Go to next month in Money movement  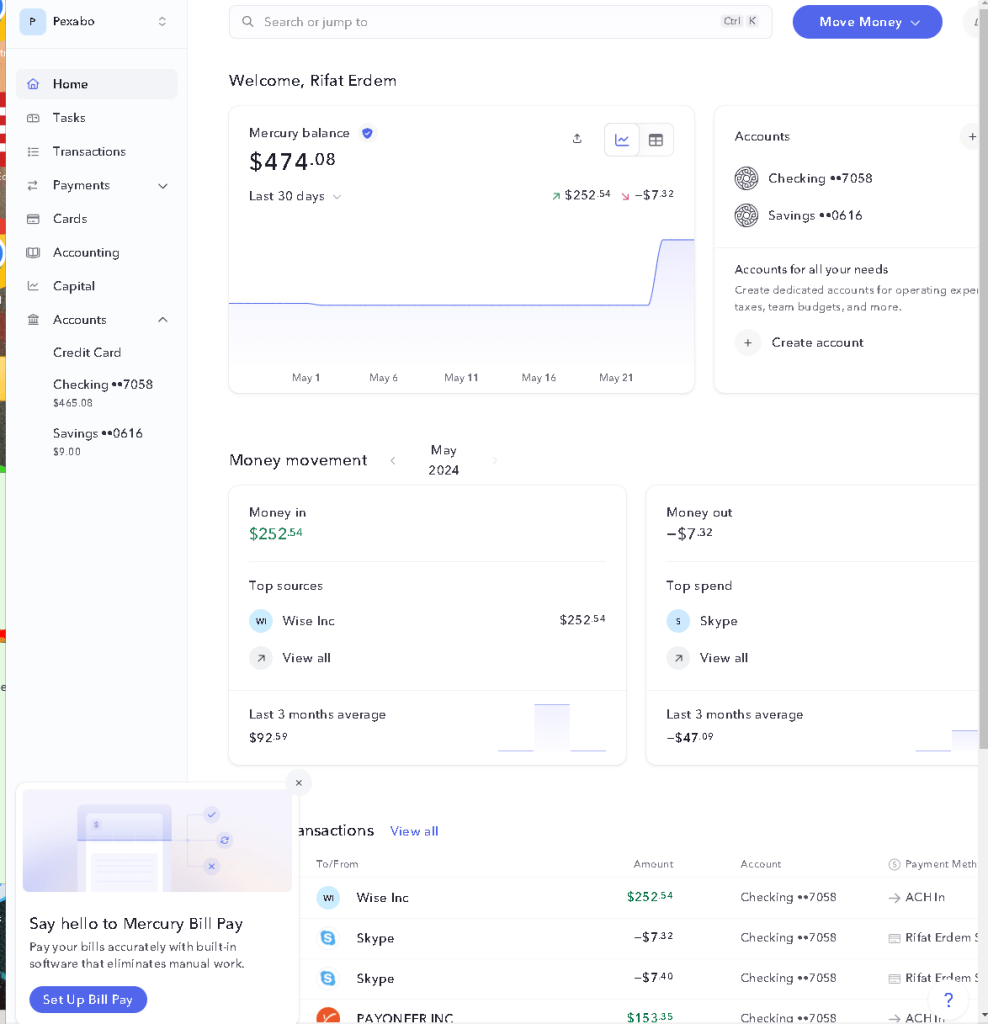click(x=495, y=461)
